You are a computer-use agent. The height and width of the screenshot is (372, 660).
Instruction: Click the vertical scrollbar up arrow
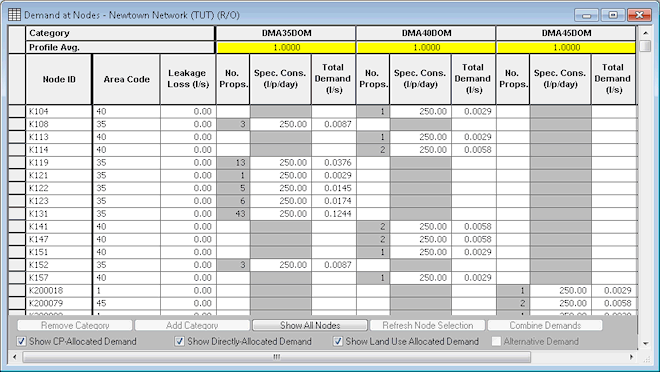645,32
